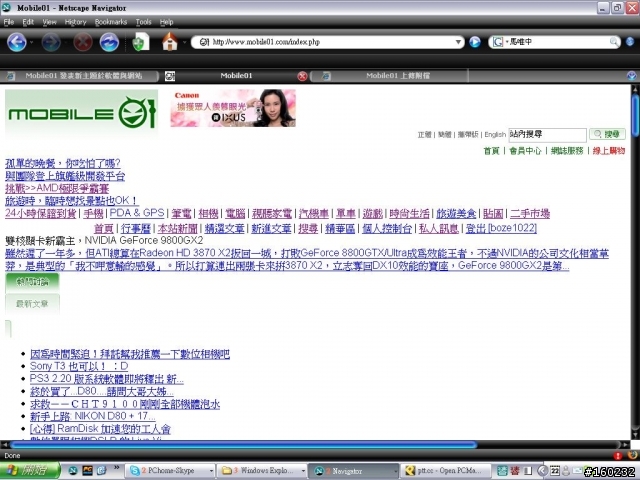Close the Mobile01 tab with red X
This screenshot has height=480, width=640.
click(x=302, y=76)
